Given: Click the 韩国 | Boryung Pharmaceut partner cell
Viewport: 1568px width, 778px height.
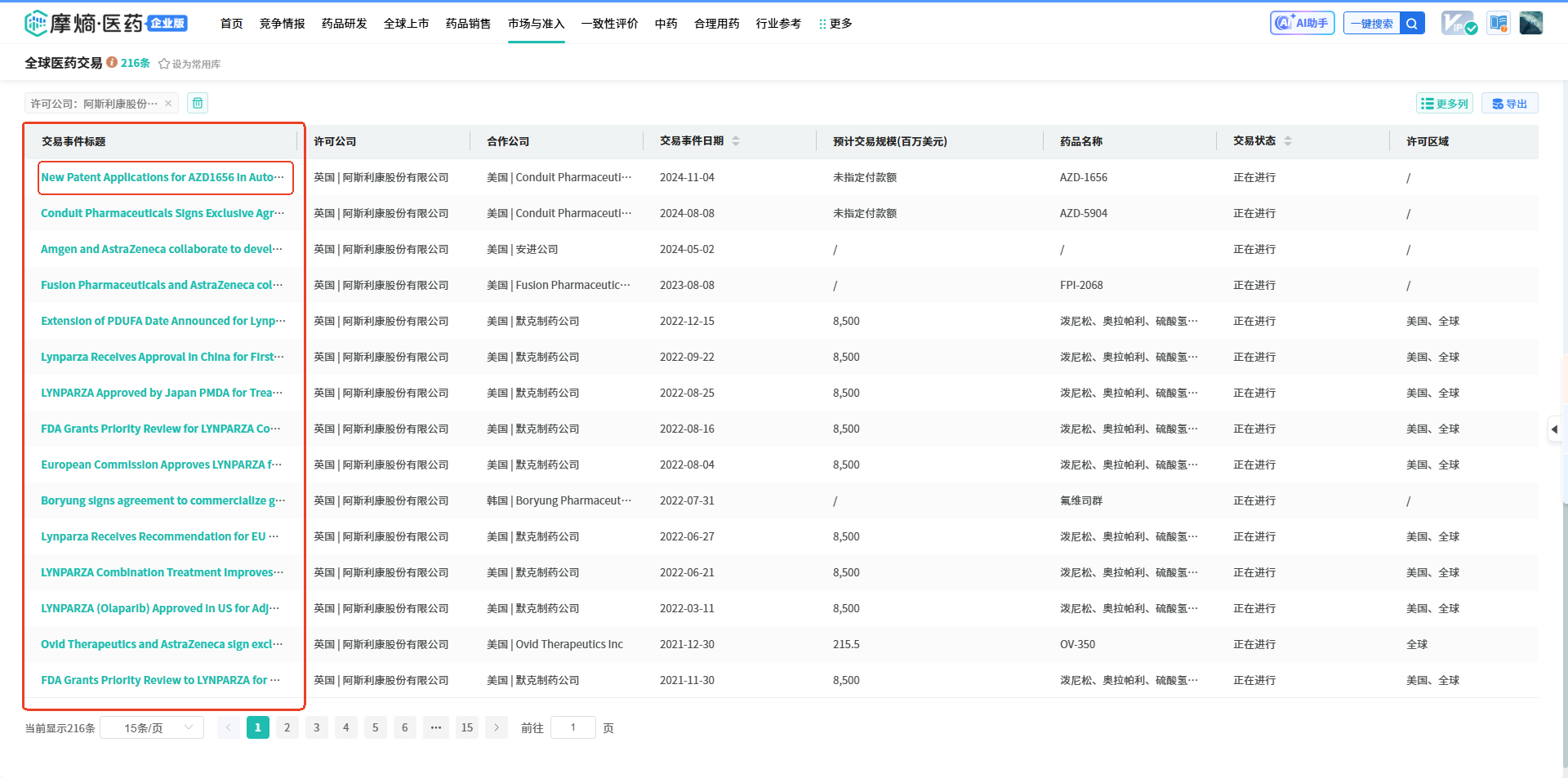Looking at the screenshot, I should click(559, 500).
